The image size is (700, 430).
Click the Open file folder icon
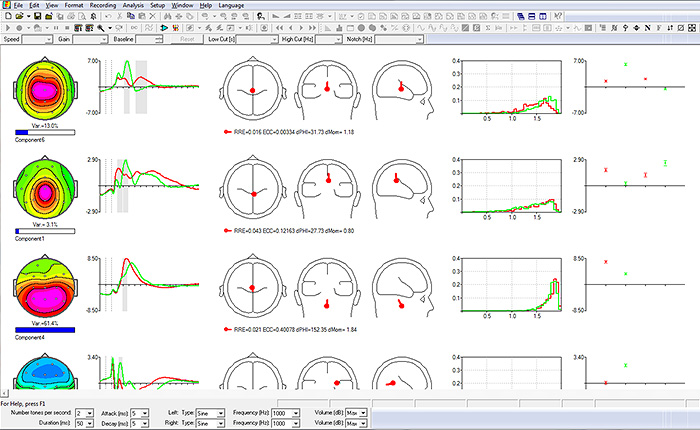(x=20, y=17)
